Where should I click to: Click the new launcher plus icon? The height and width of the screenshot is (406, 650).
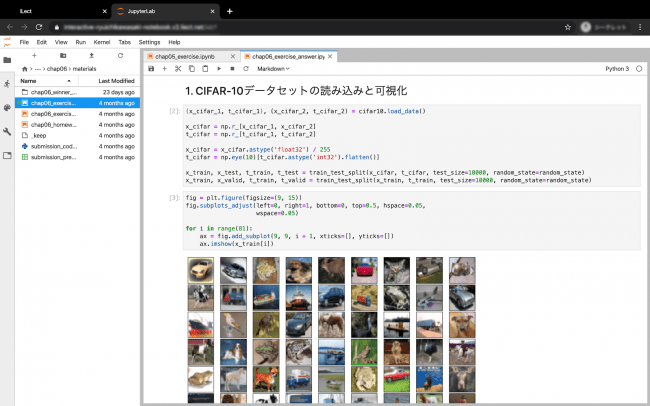(x=34, y=56)
